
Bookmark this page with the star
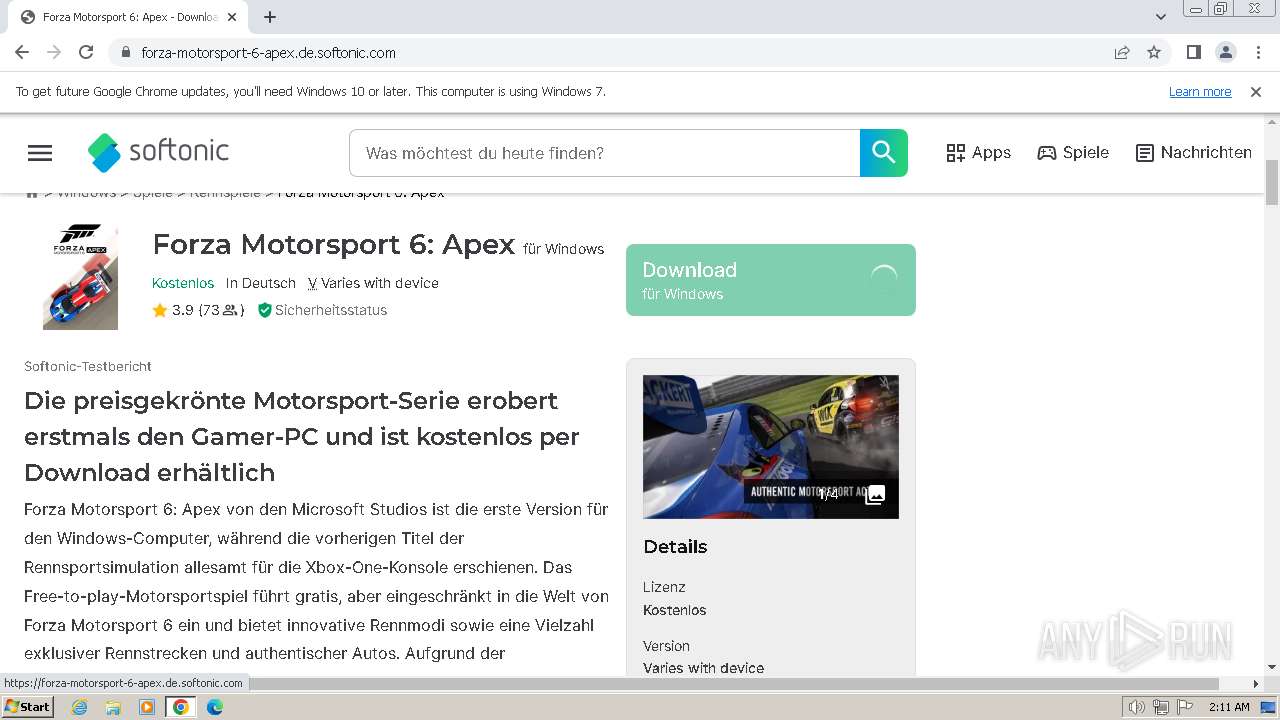[x=1154, y=53]
